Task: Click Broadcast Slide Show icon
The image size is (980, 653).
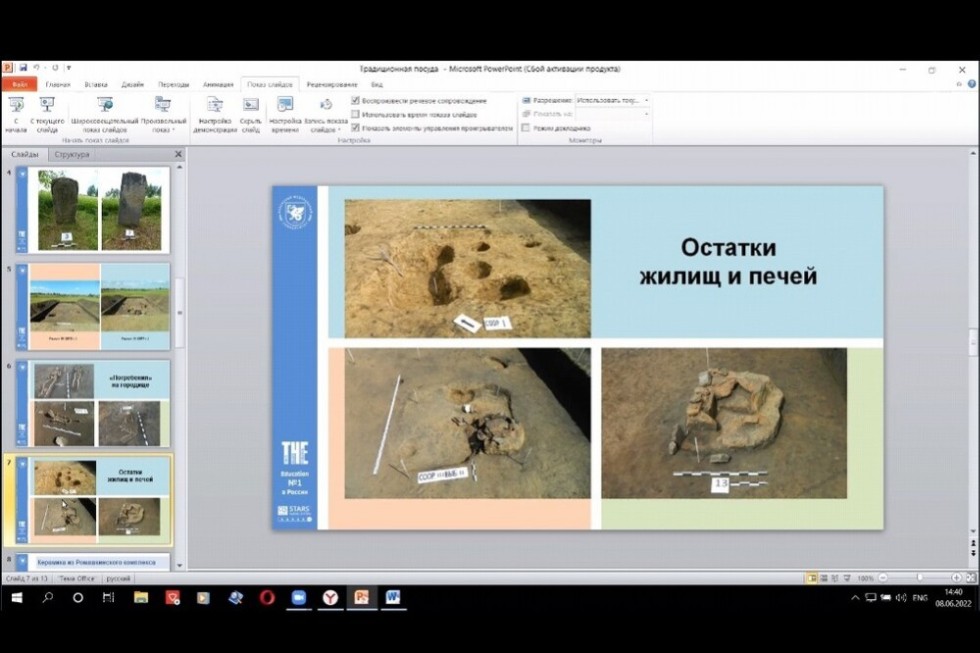Action: [104, 105]
